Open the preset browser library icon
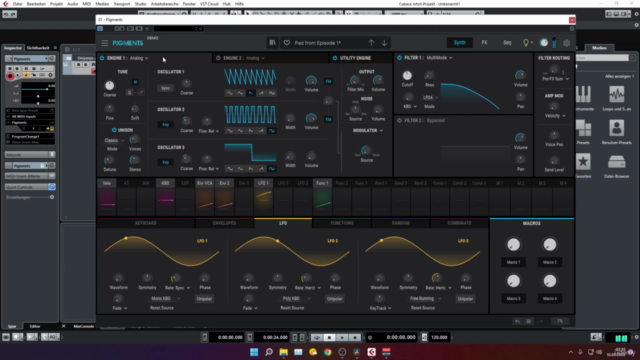 (x=272, y=42)
